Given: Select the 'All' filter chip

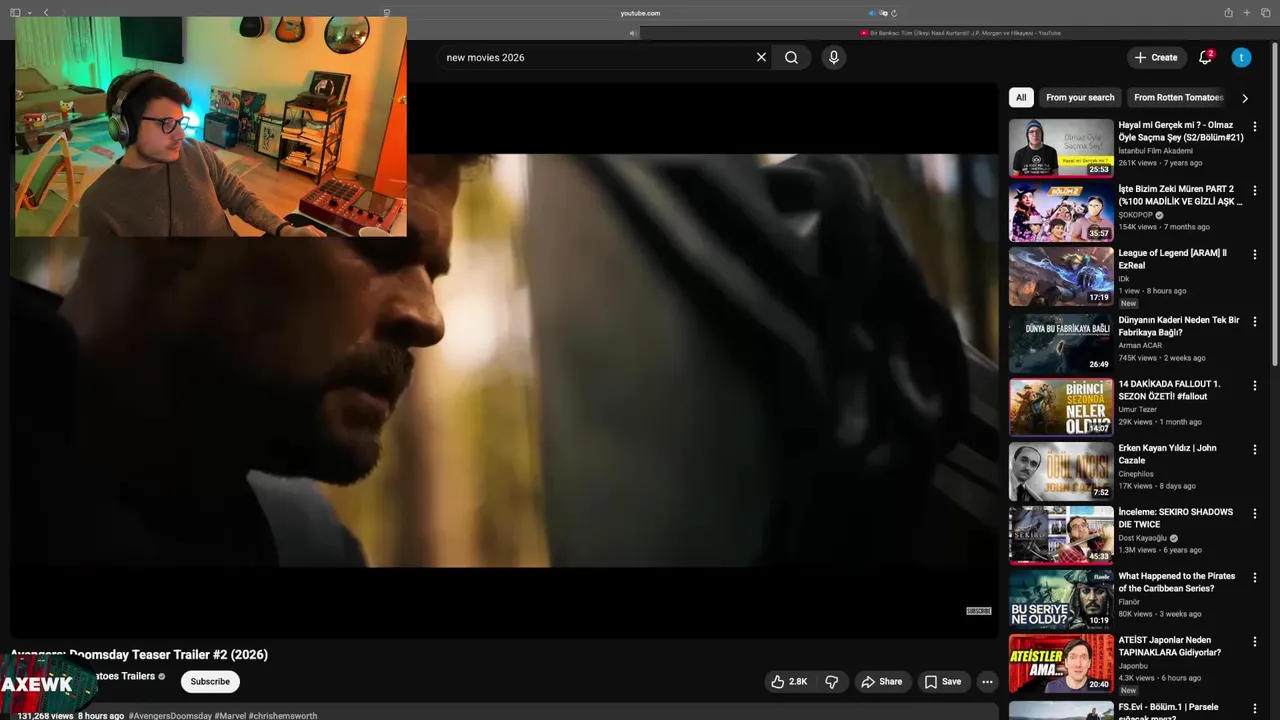Looking at the screenshot, I should tap(1021, 98).
